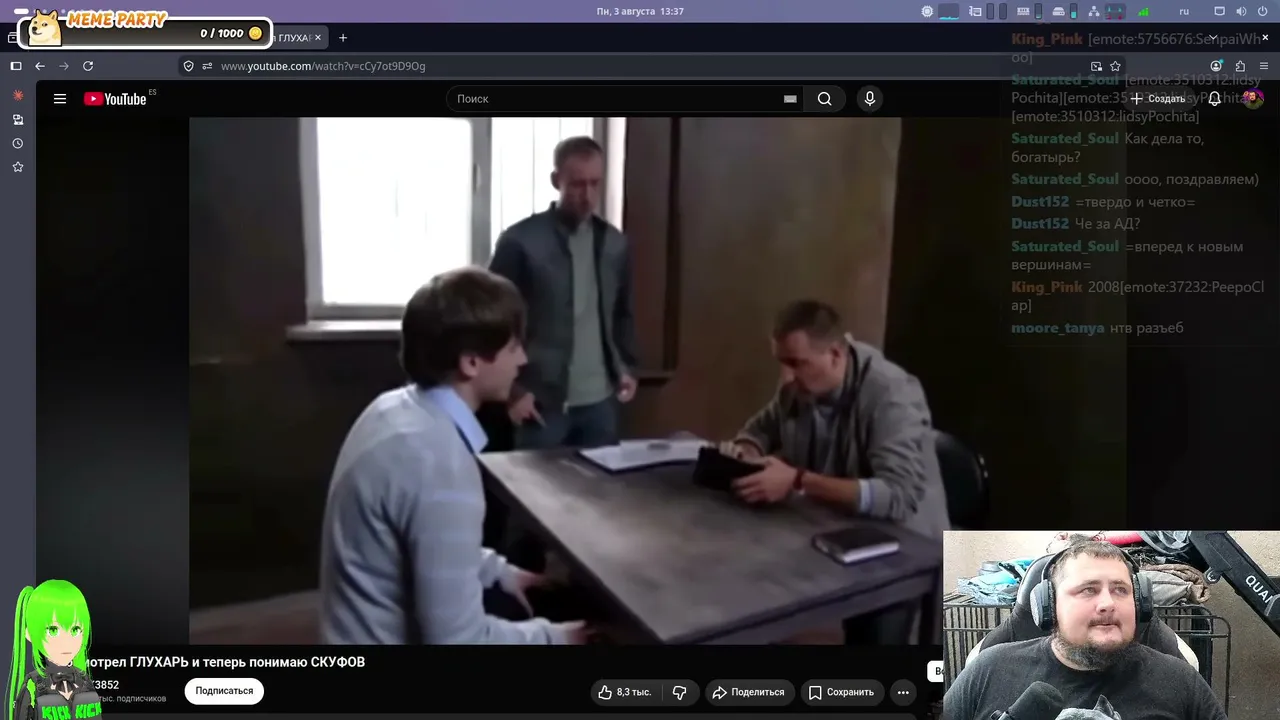Viewport: 1280px width, 720px height.
Task: Open site permissions icon in address bar
Action: click(207, 66)
